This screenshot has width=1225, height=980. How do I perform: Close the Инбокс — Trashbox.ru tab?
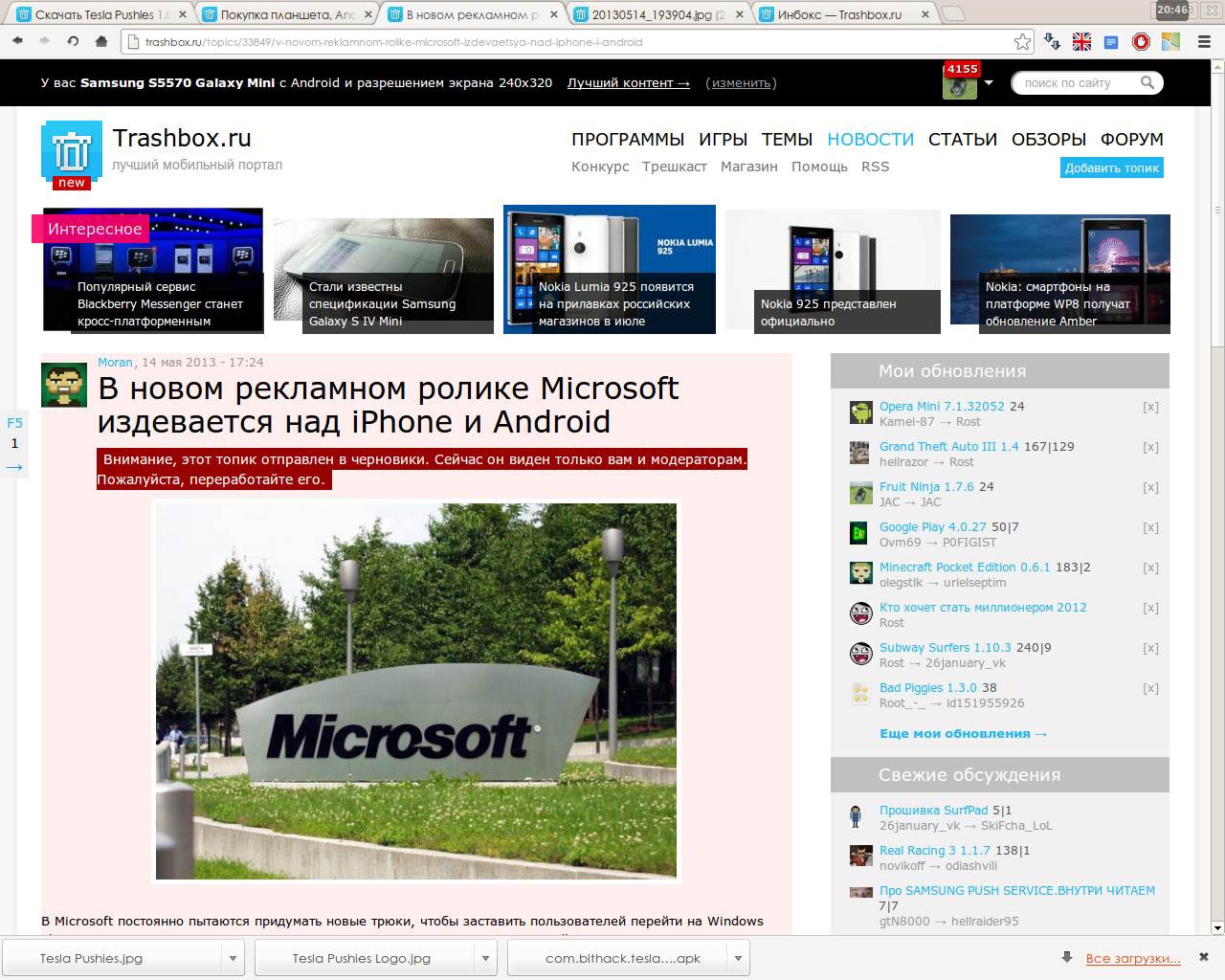(x=924, y=14)
